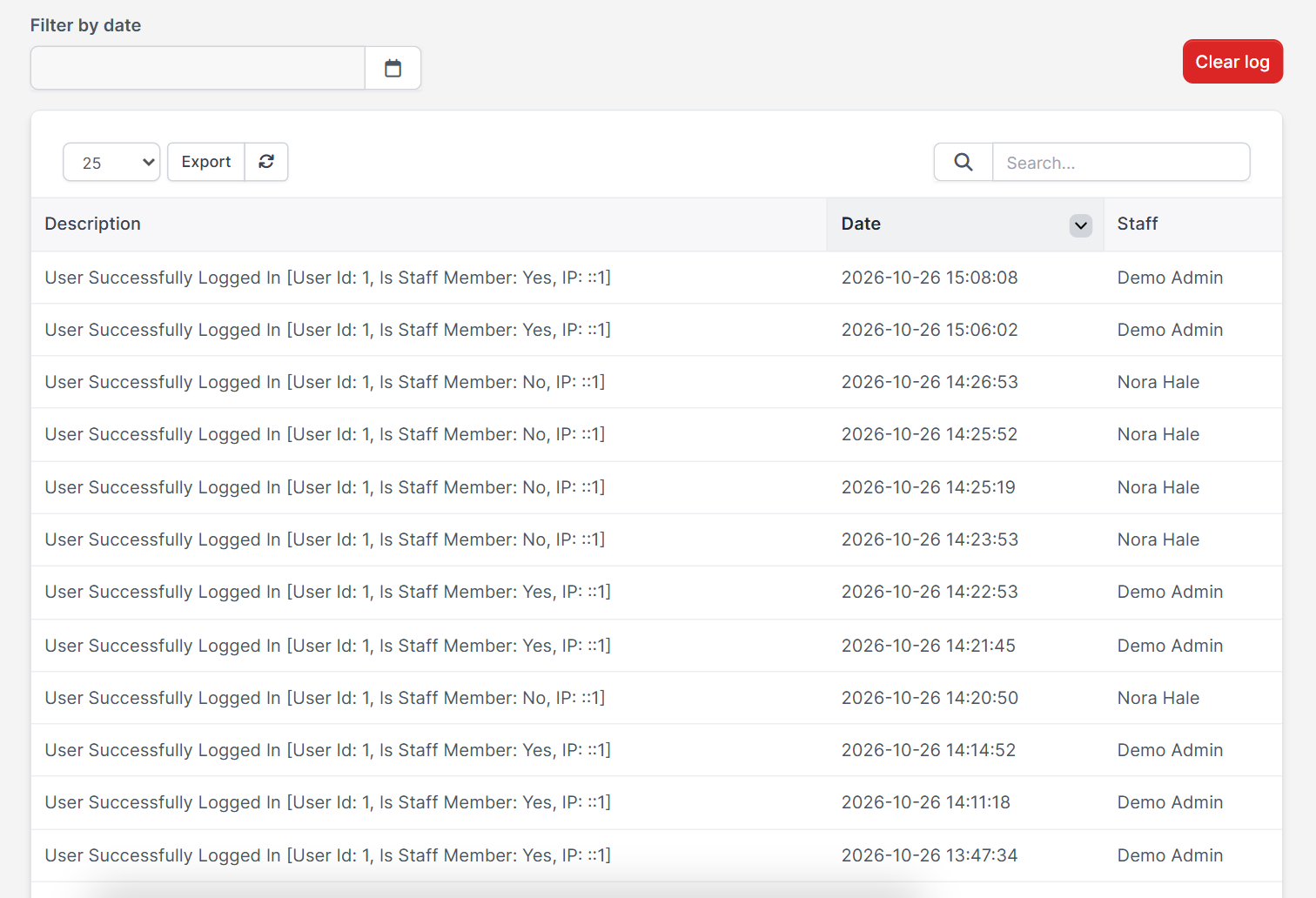Click the Filter by date input
The width and height of the screenshot is (1316, 898).
(x=198, y=68)
